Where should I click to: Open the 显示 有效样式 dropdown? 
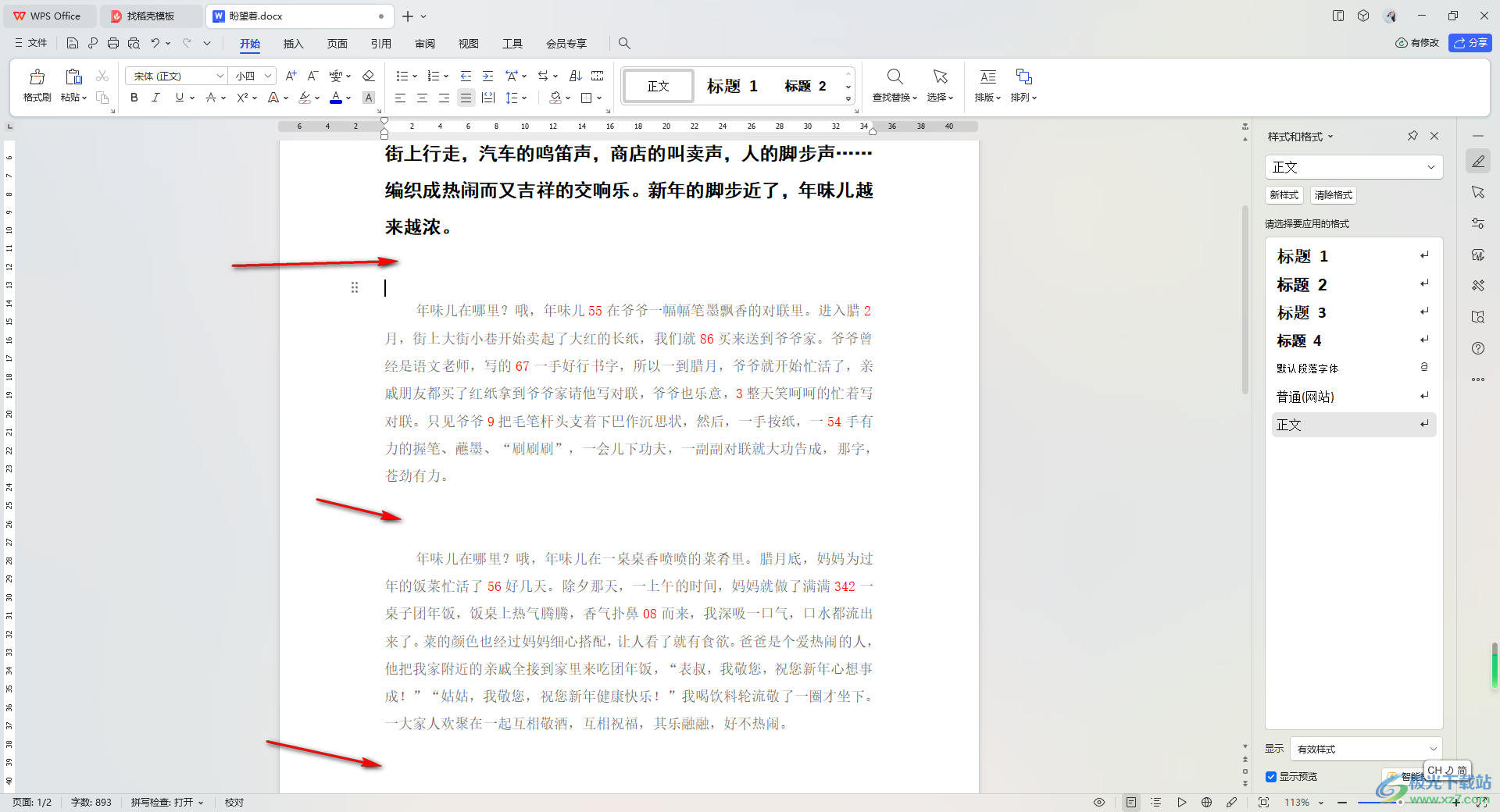point(1366,749)
